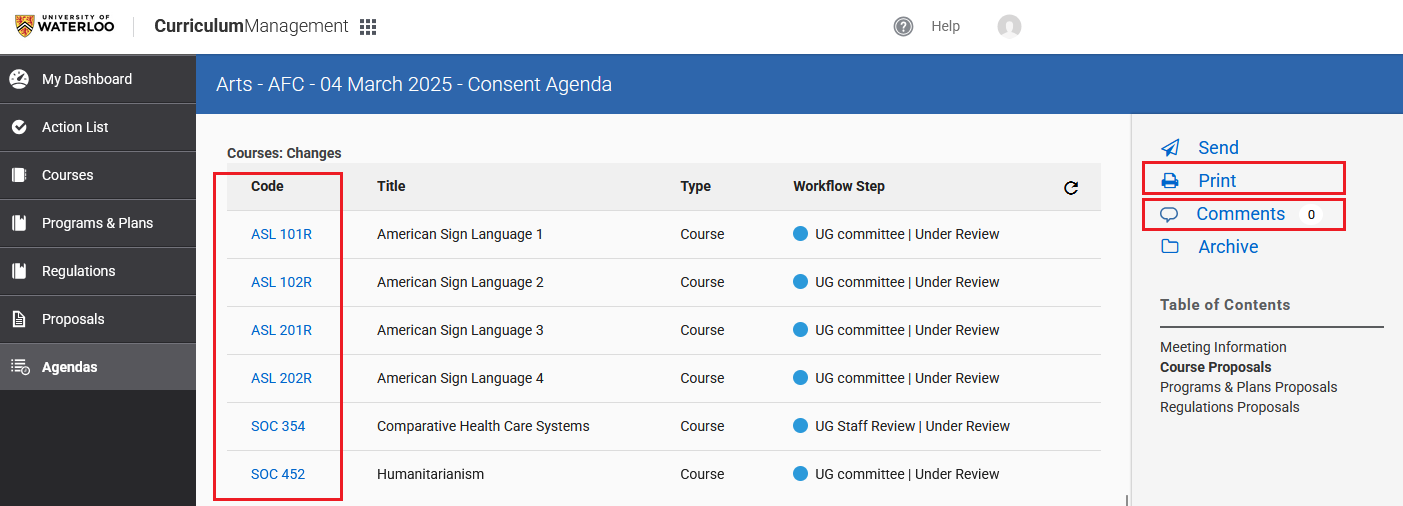The image size is (1403, 506).
Task: Refresh the workflow step column
Action: [1071, 187]
